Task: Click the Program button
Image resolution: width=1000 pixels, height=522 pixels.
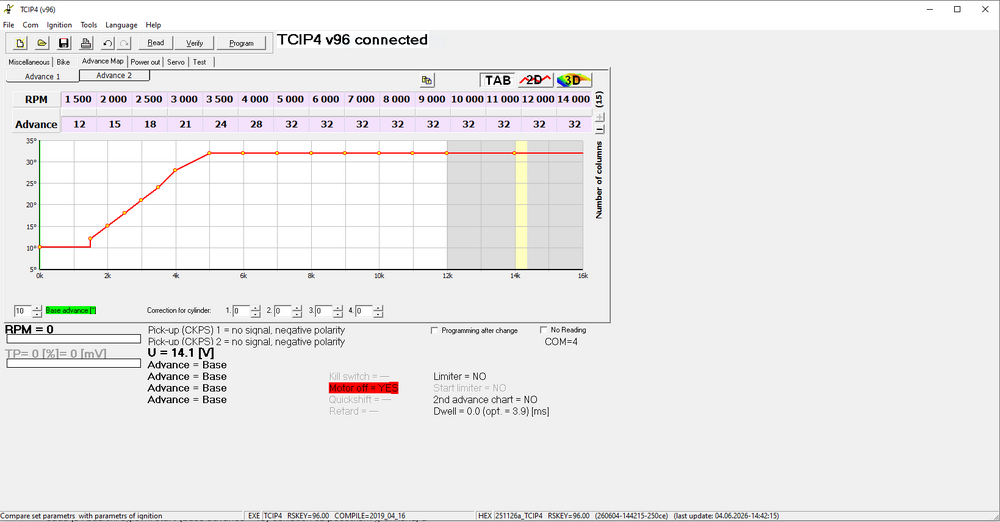Action: pos(241,43)
